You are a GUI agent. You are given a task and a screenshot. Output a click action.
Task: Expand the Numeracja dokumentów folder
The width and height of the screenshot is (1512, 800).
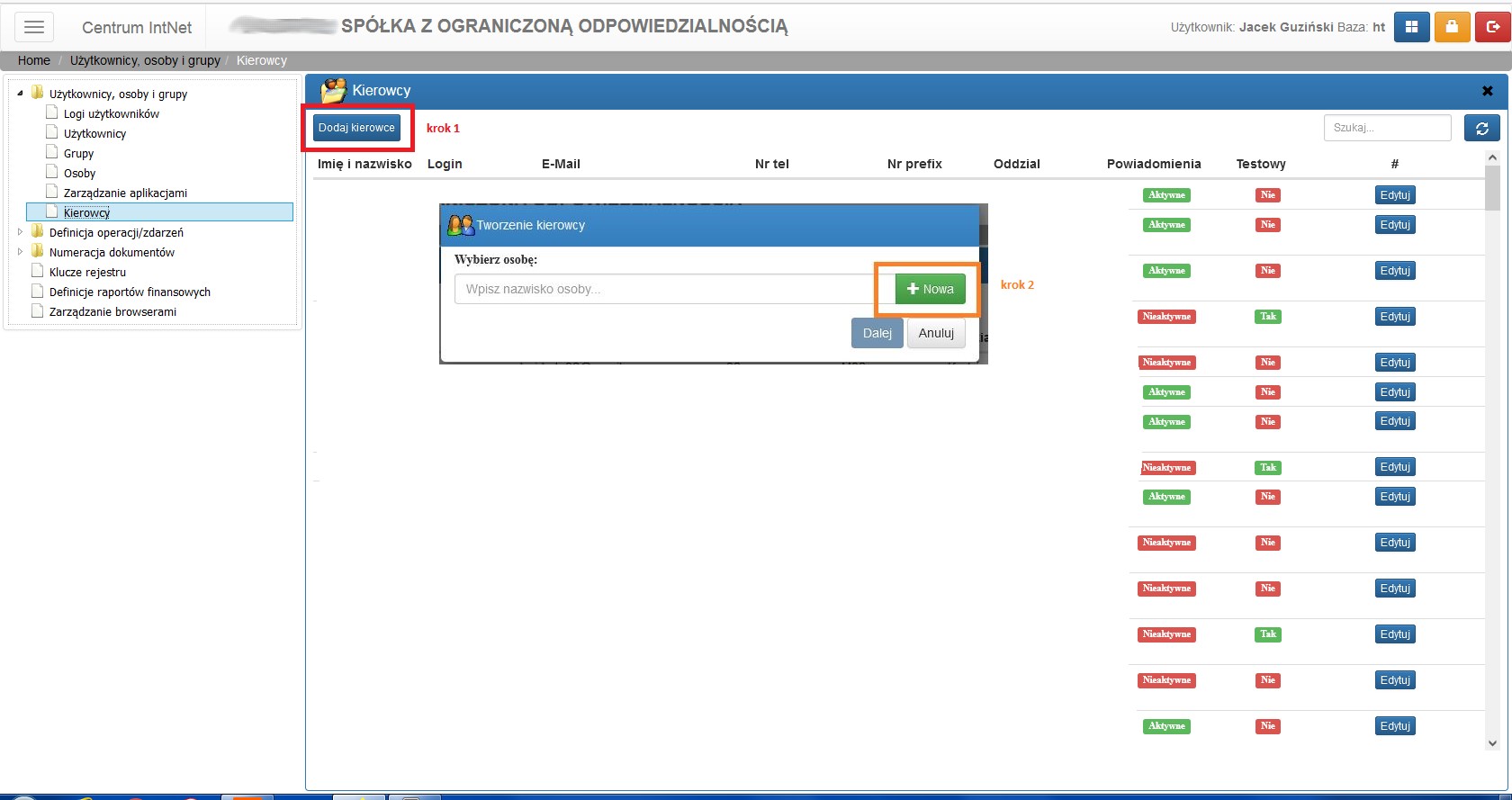click(20, 251)
